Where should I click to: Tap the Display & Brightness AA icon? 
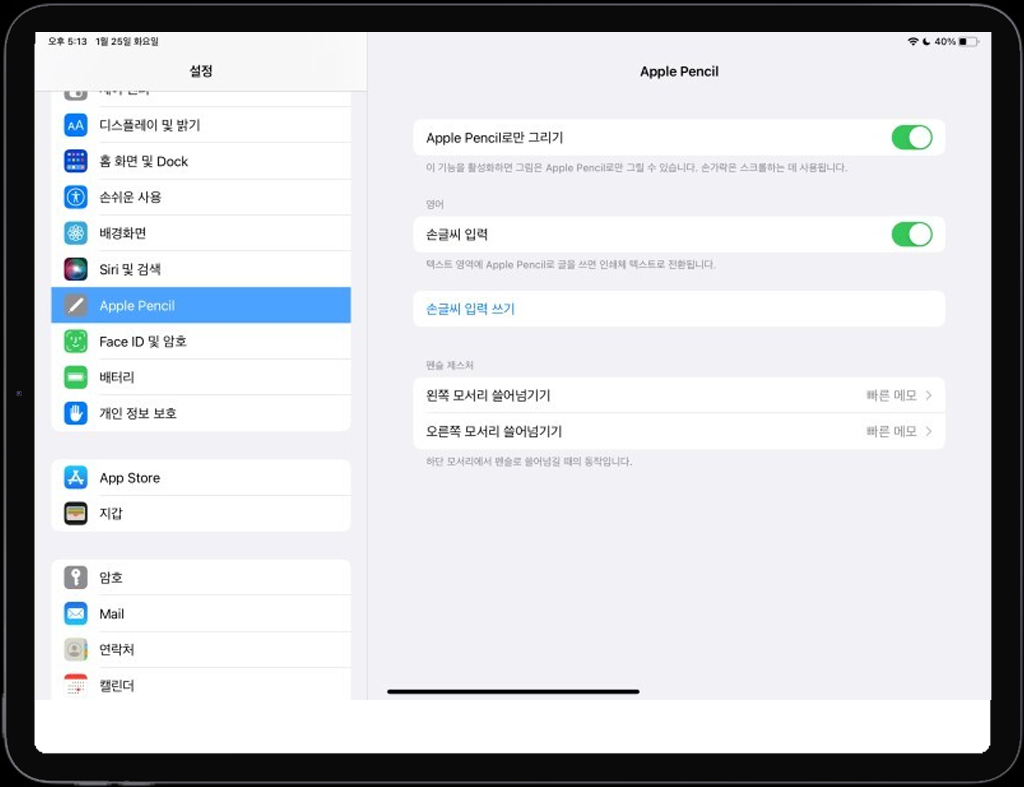[x=76, y=125]
